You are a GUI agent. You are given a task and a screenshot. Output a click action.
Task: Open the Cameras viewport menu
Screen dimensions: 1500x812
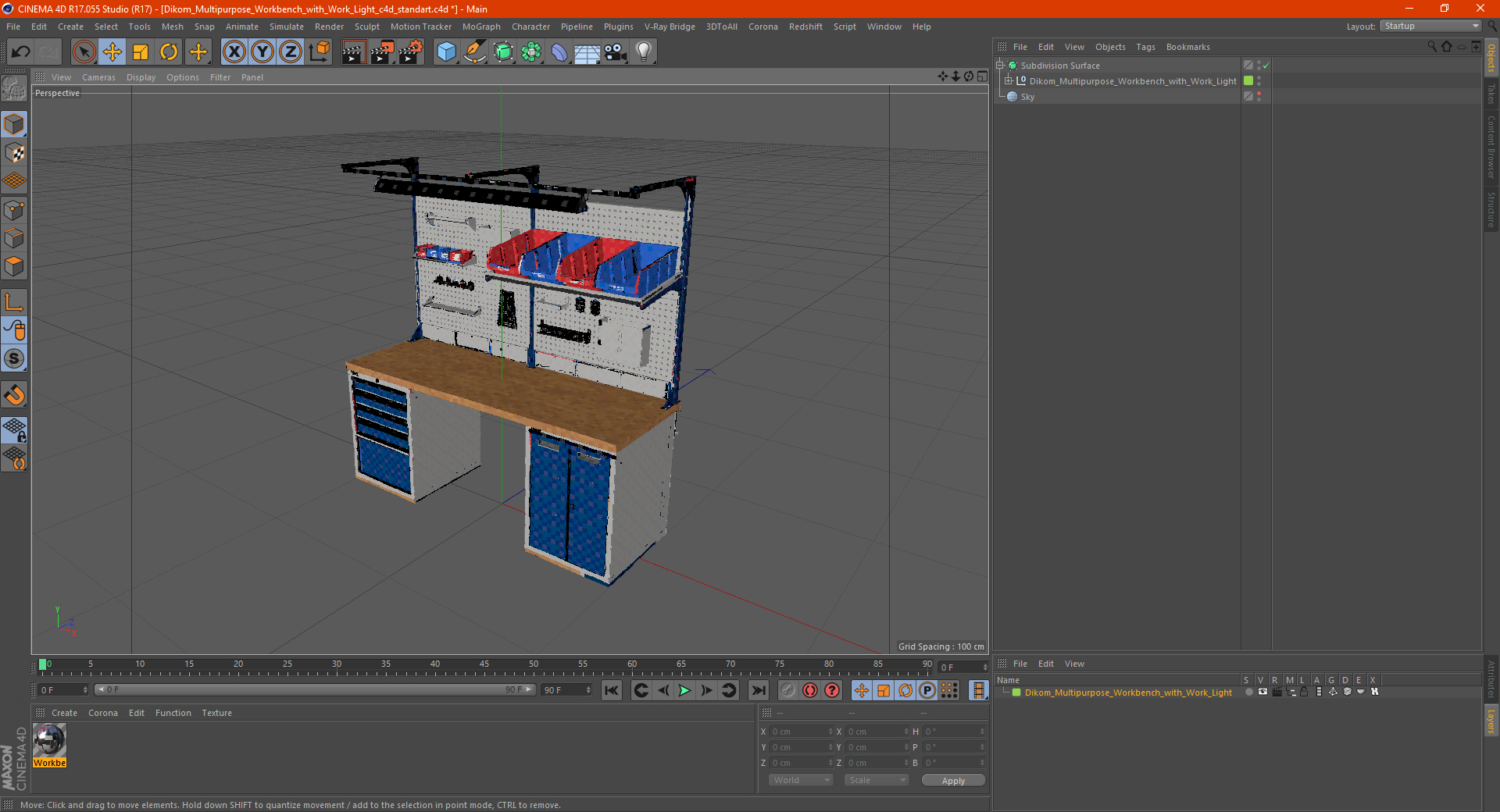[98, 77]
